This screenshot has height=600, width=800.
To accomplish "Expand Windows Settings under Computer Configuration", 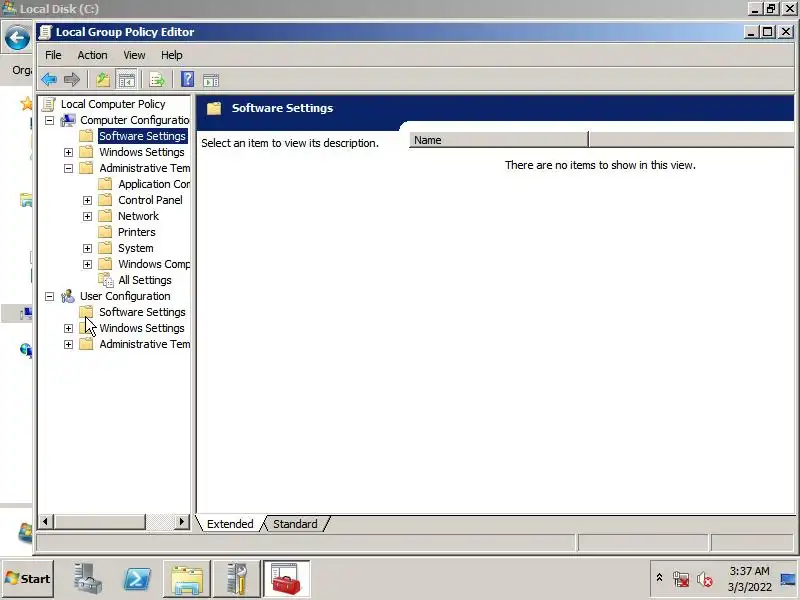I will click(68, 153).
